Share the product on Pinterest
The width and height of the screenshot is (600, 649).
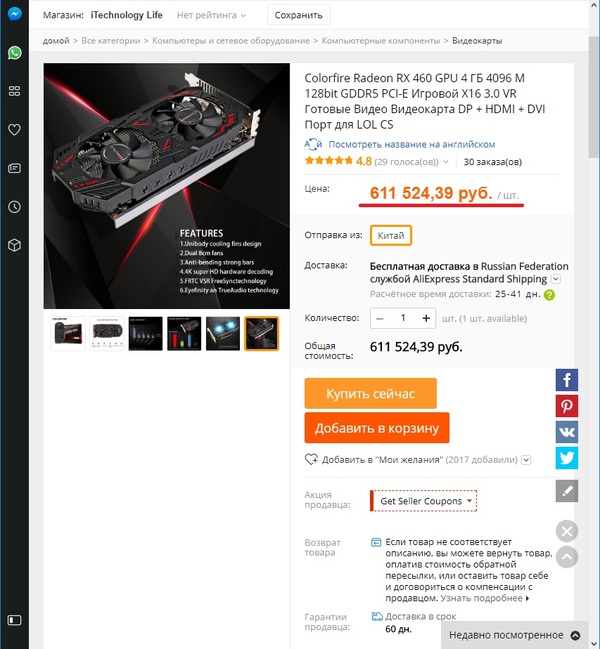[x=566, y=406]
